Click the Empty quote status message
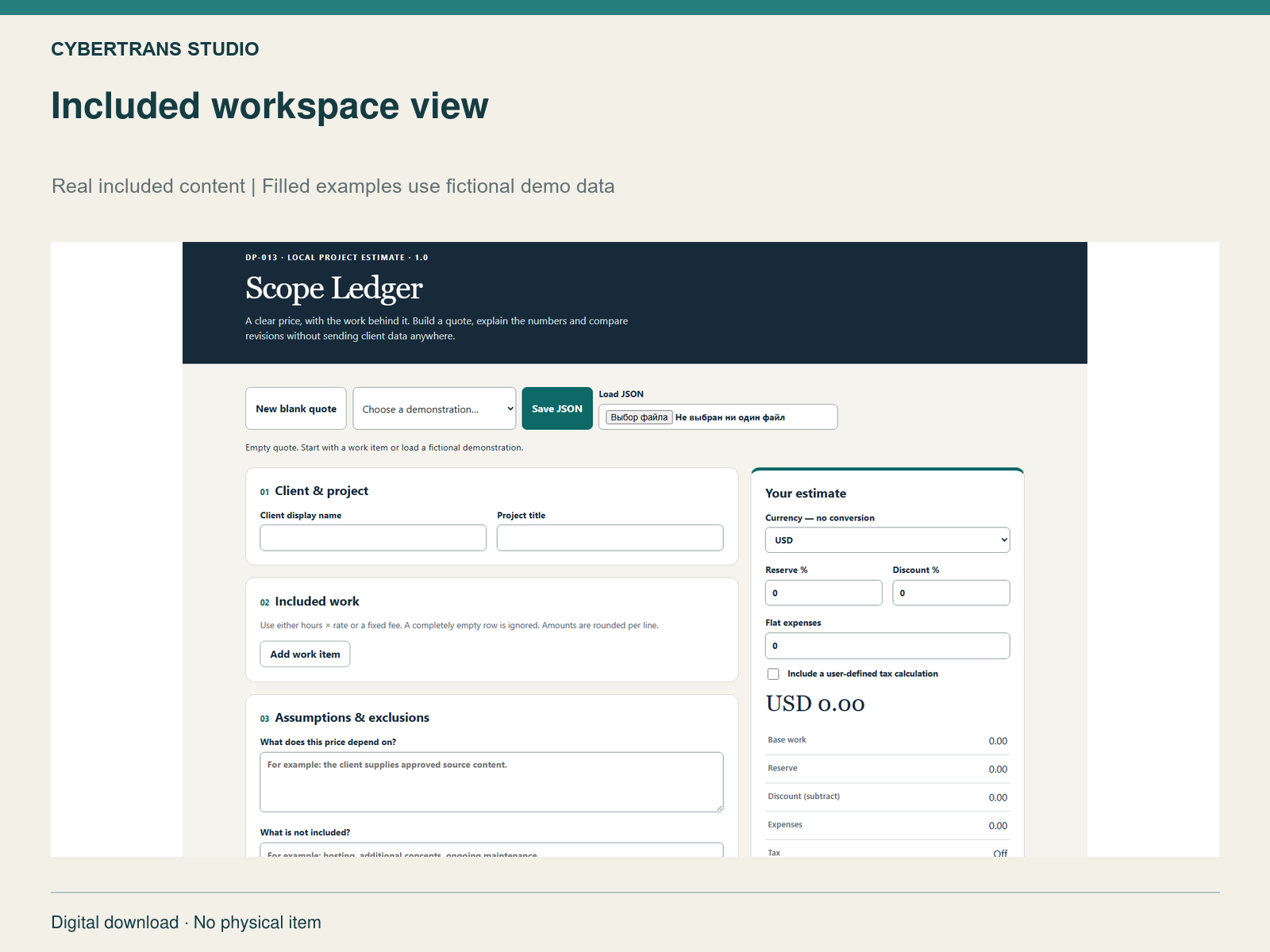Image resolution: width=1270 pixels, height=952 pixels. (384, 447)
